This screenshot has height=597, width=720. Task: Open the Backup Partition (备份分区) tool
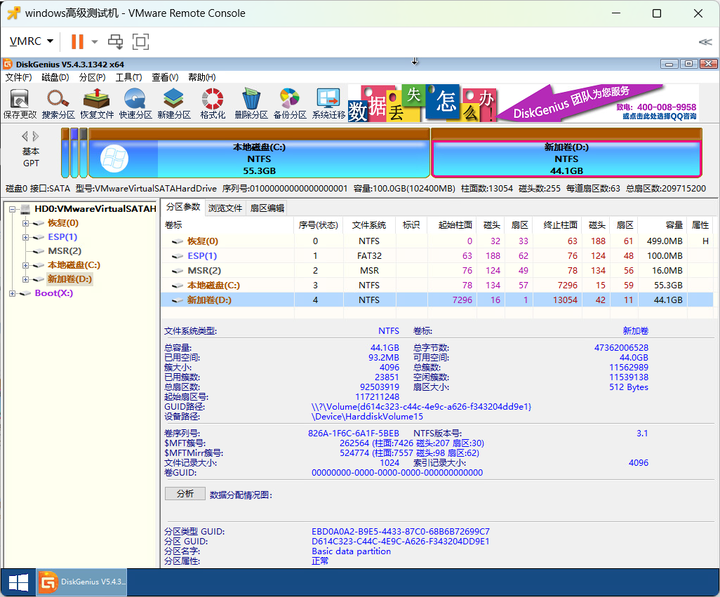coord(290,104)
